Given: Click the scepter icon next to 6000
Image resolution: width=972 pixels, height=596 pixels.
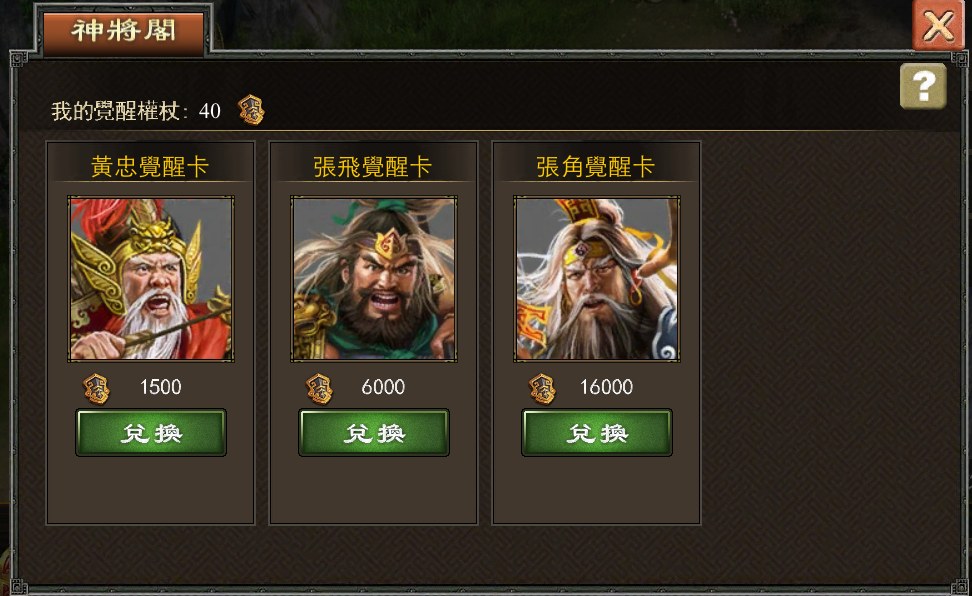Looking at the screenshot, I should point(320,389).
